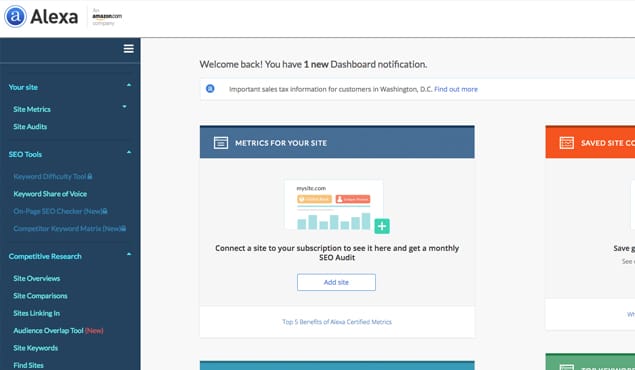Click the Metrics For Your Site header icon
Image resolution: width=635 pixels, height=370 pixels.
[221, 142]
